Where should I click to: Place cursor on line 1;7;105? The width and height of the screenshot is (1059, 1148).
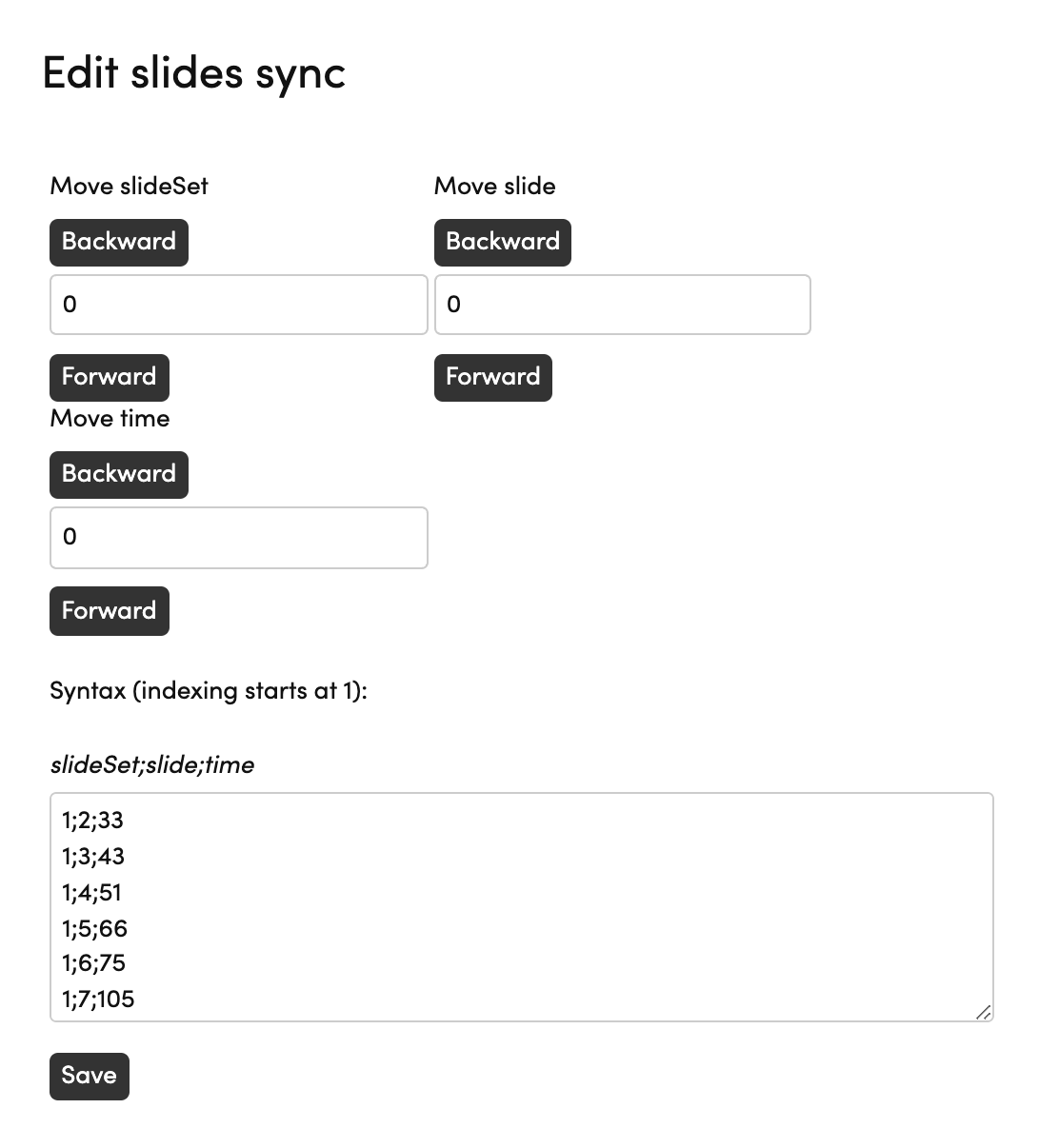pyautogui.click(x=98, y=999)
